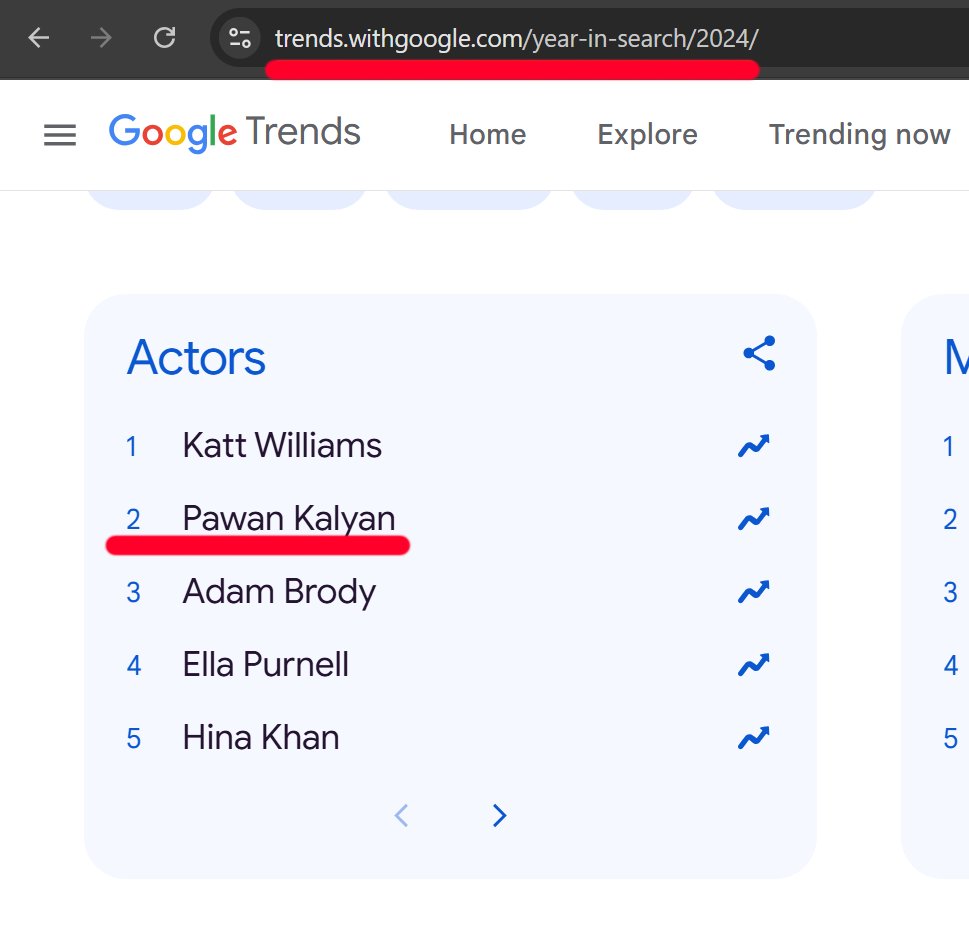Click the browser forward arrow
Viewport: 969px width, 933px height.
tap(101, 38)
